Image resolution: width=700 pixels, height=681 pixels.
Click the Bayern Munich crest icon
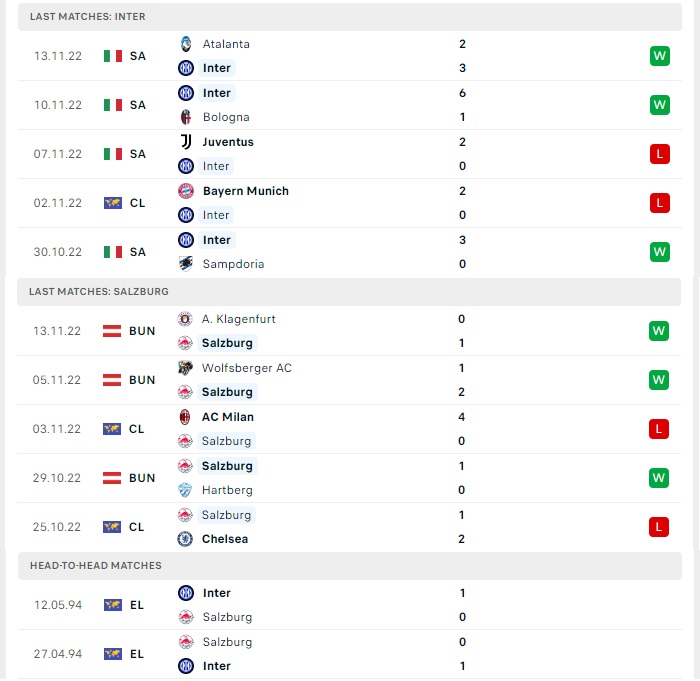click(186, 191)
